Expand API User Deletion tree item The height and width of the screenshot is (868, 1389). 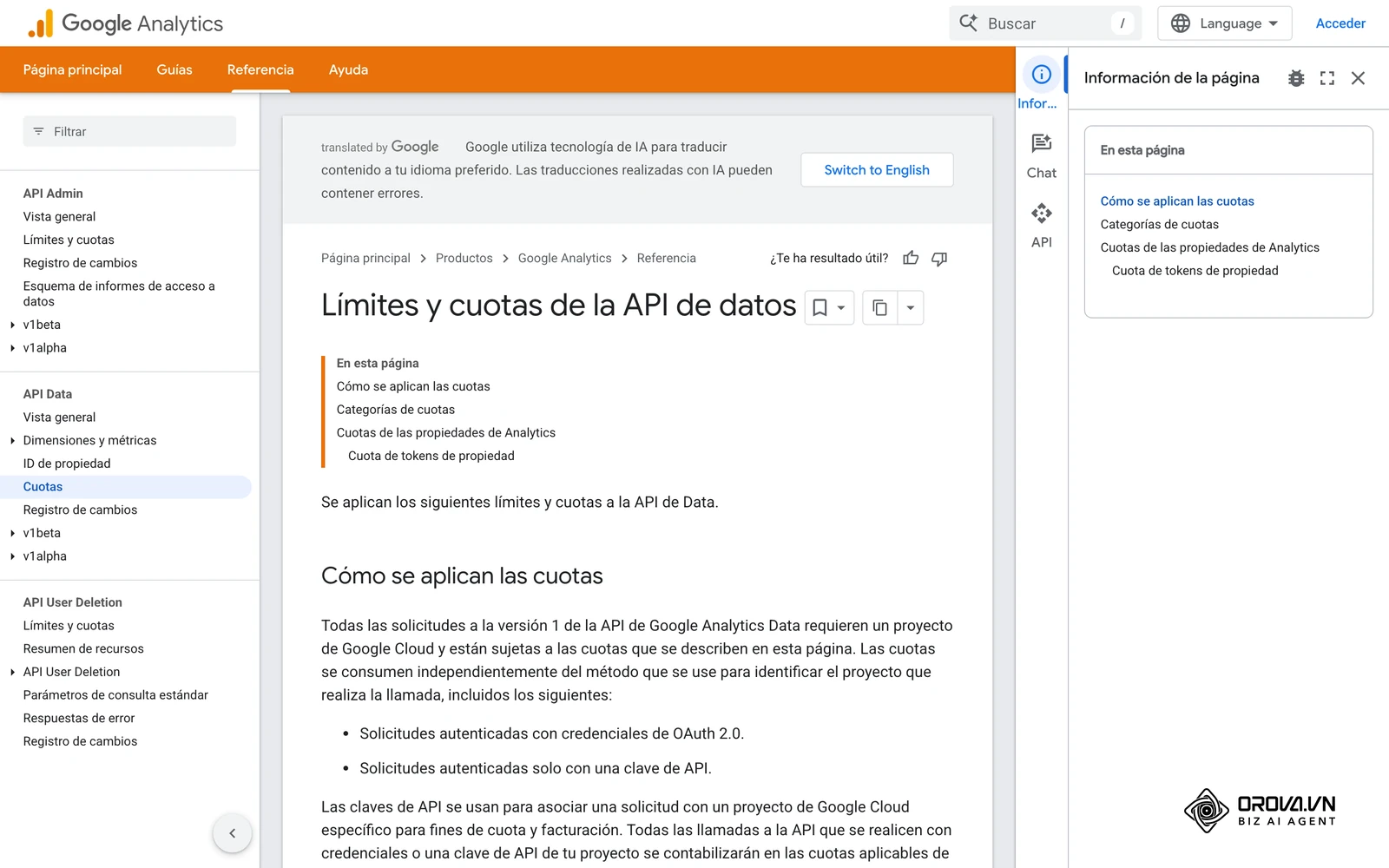tap(13, 672)
